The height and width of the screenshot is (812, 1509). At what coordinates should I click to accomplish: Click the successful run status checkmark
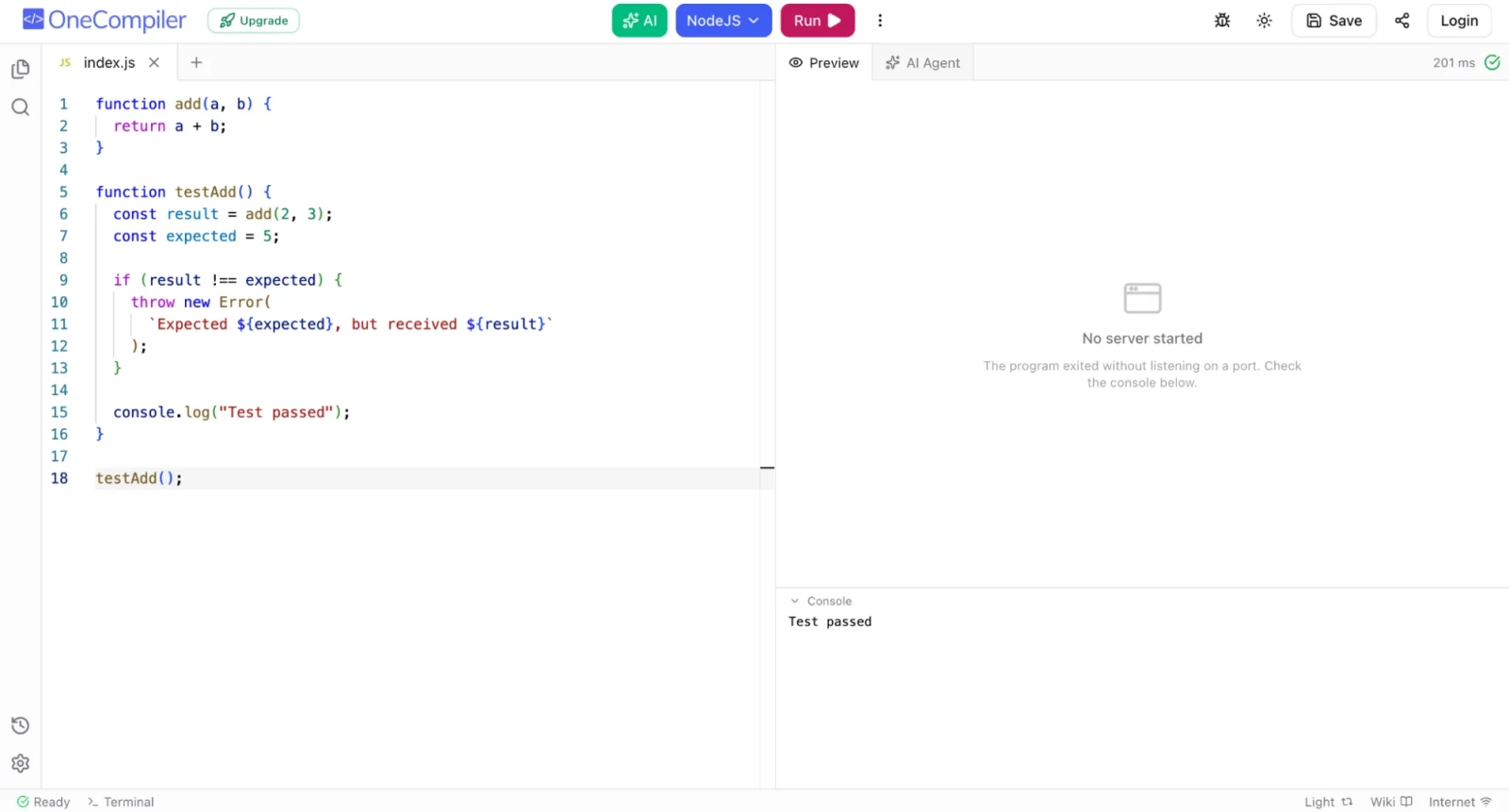coord(1492,62)
